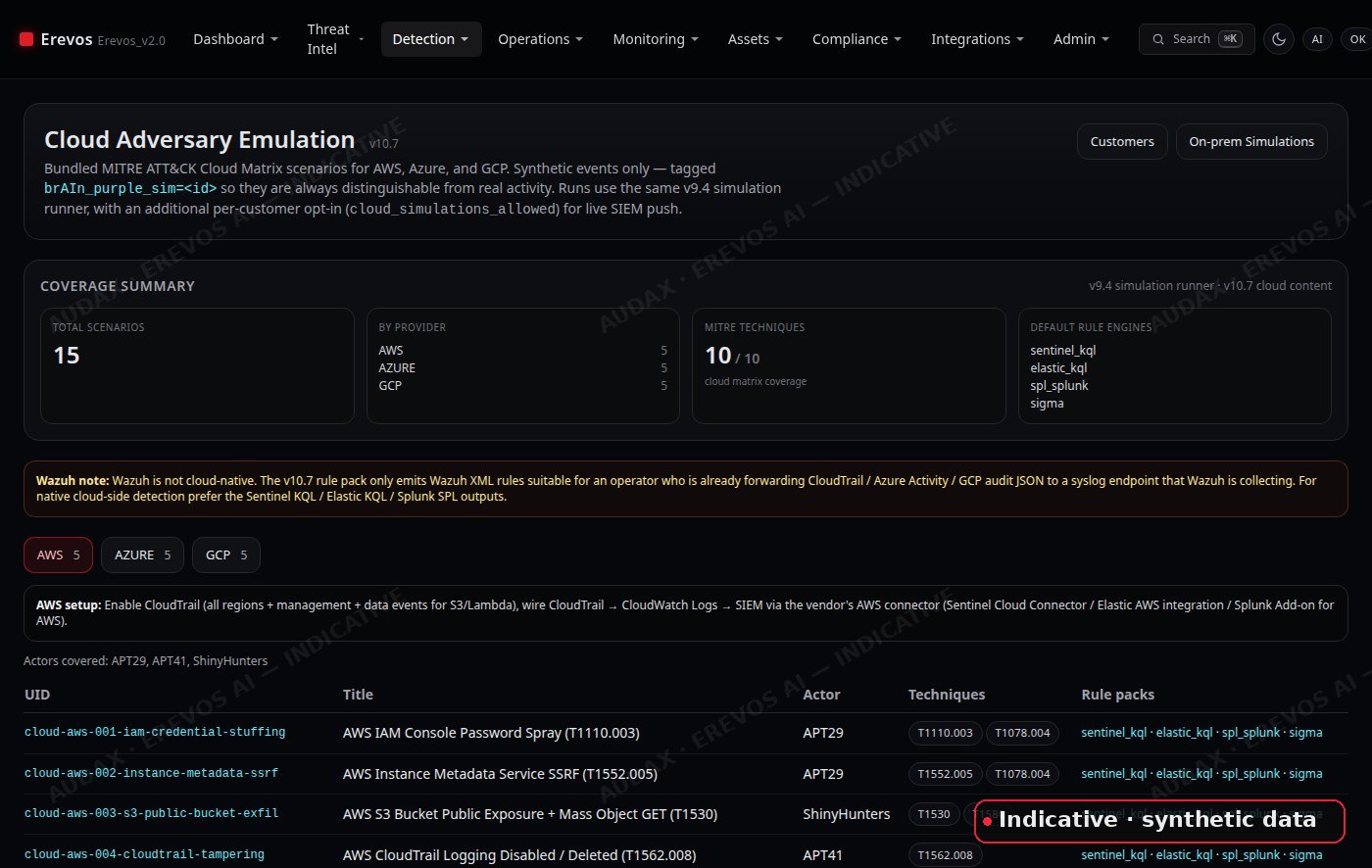This screenshot has width=1372, height=868.
Task: Expand the Assets menu
Action: click(x=755, y=39)
